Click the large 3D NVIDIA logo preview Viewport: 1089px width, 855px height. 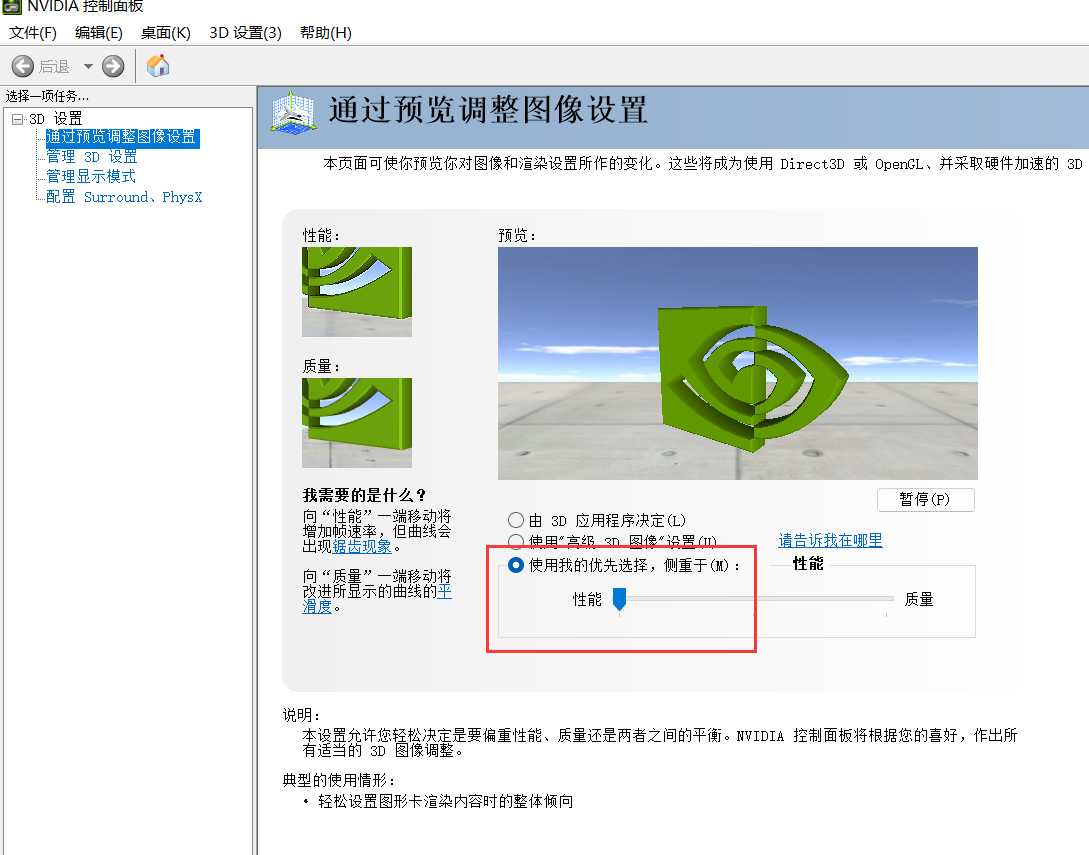pyautogui.click(x=738, y=363)
